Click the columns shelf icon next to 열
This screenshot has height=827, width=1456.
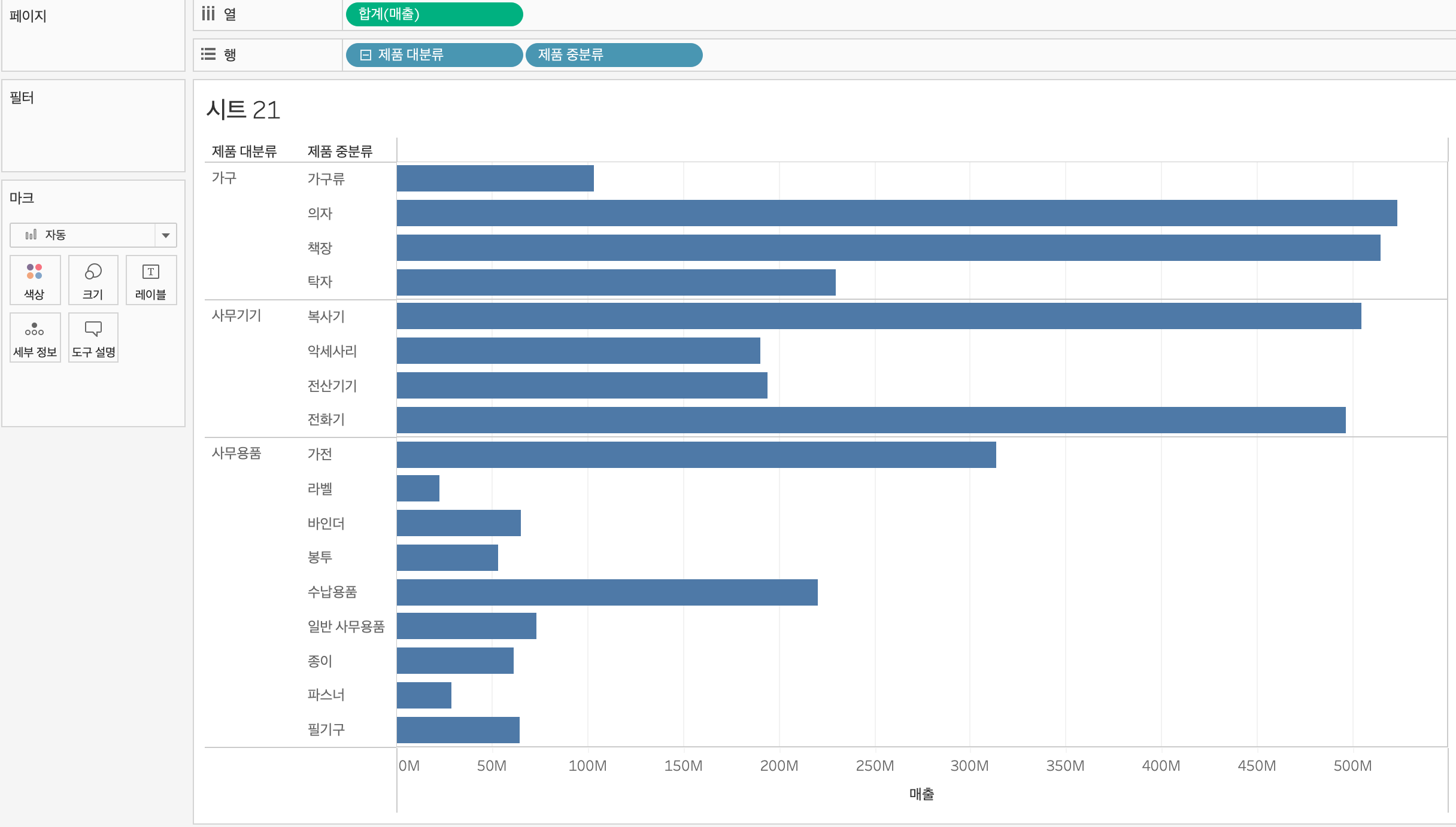(208, 14)
